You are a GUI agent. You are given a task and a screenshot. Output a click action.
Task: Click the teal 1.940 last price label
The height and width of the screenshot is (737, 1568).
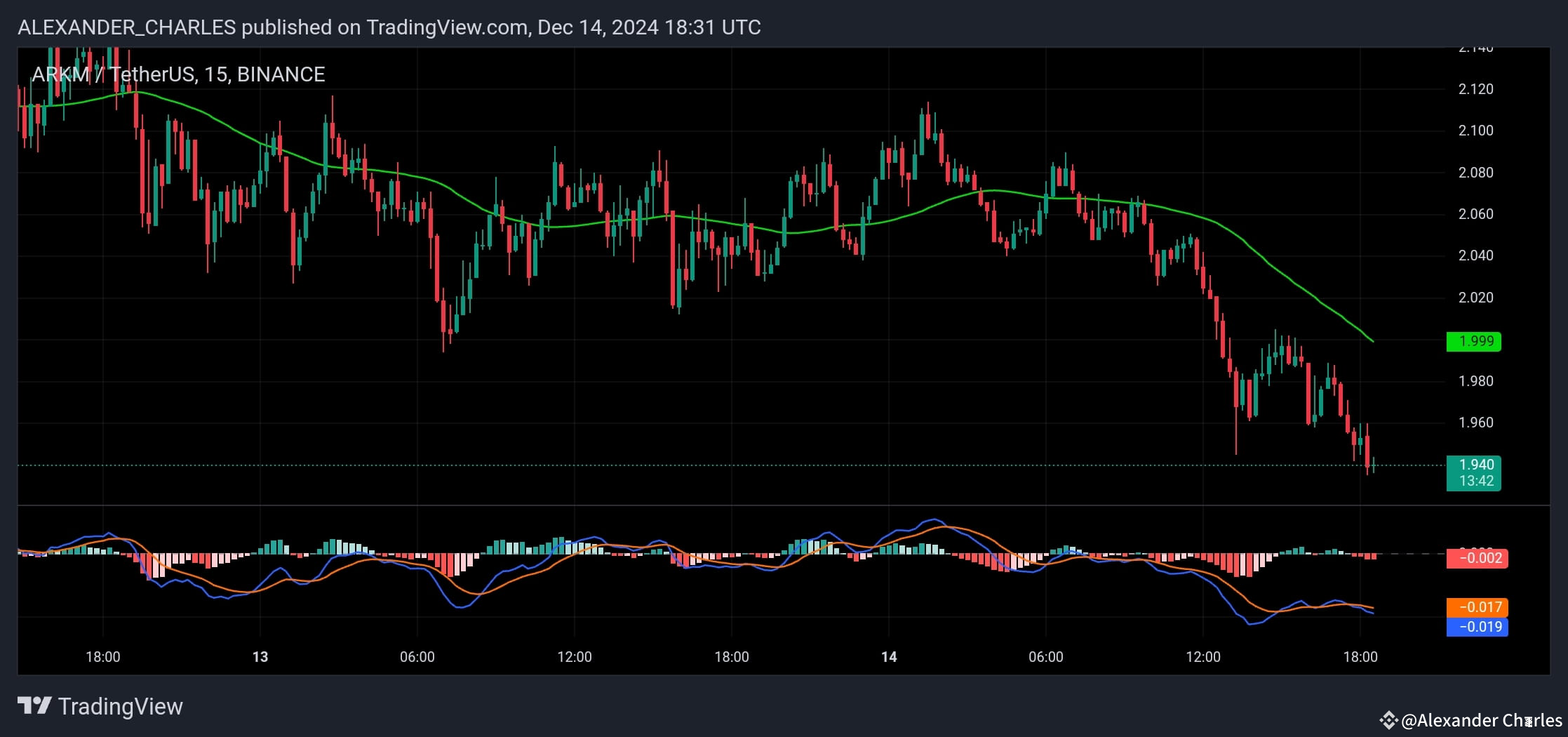click(1473, 465)
